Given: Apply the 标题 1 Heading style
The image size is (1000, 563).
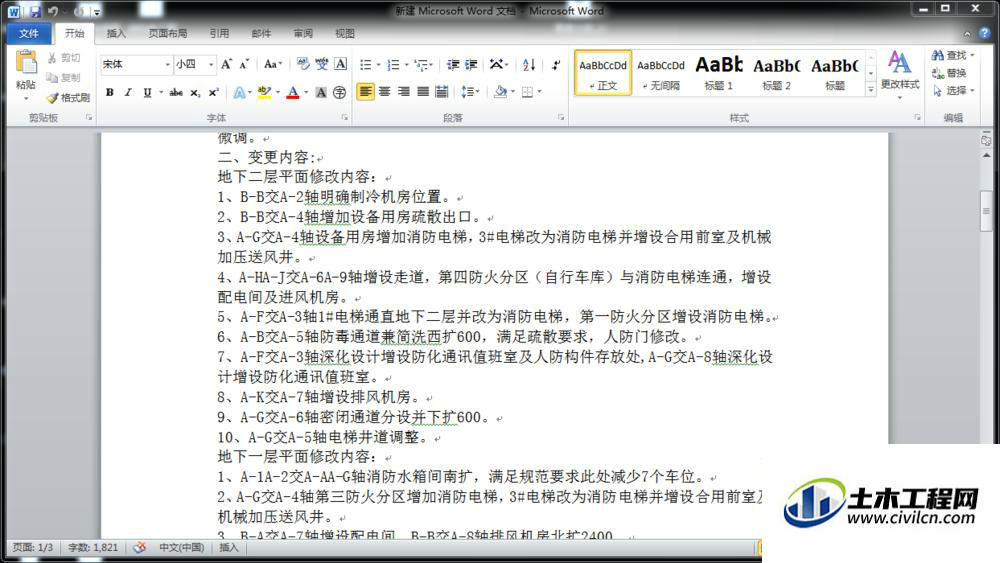Looking at the screenshot, I should click(719, 73).
